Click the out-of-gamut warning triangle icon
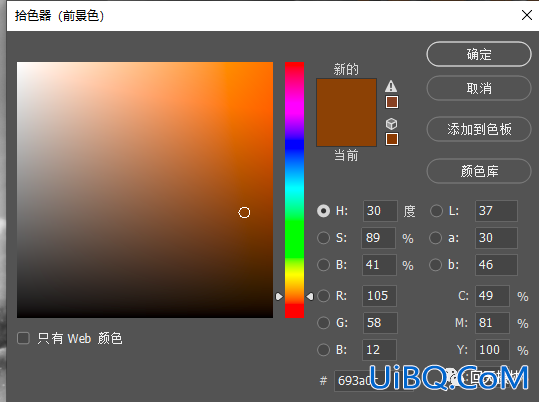Viewport: 539px width, 402px height. pyautogui.click(x=391, y=86)
